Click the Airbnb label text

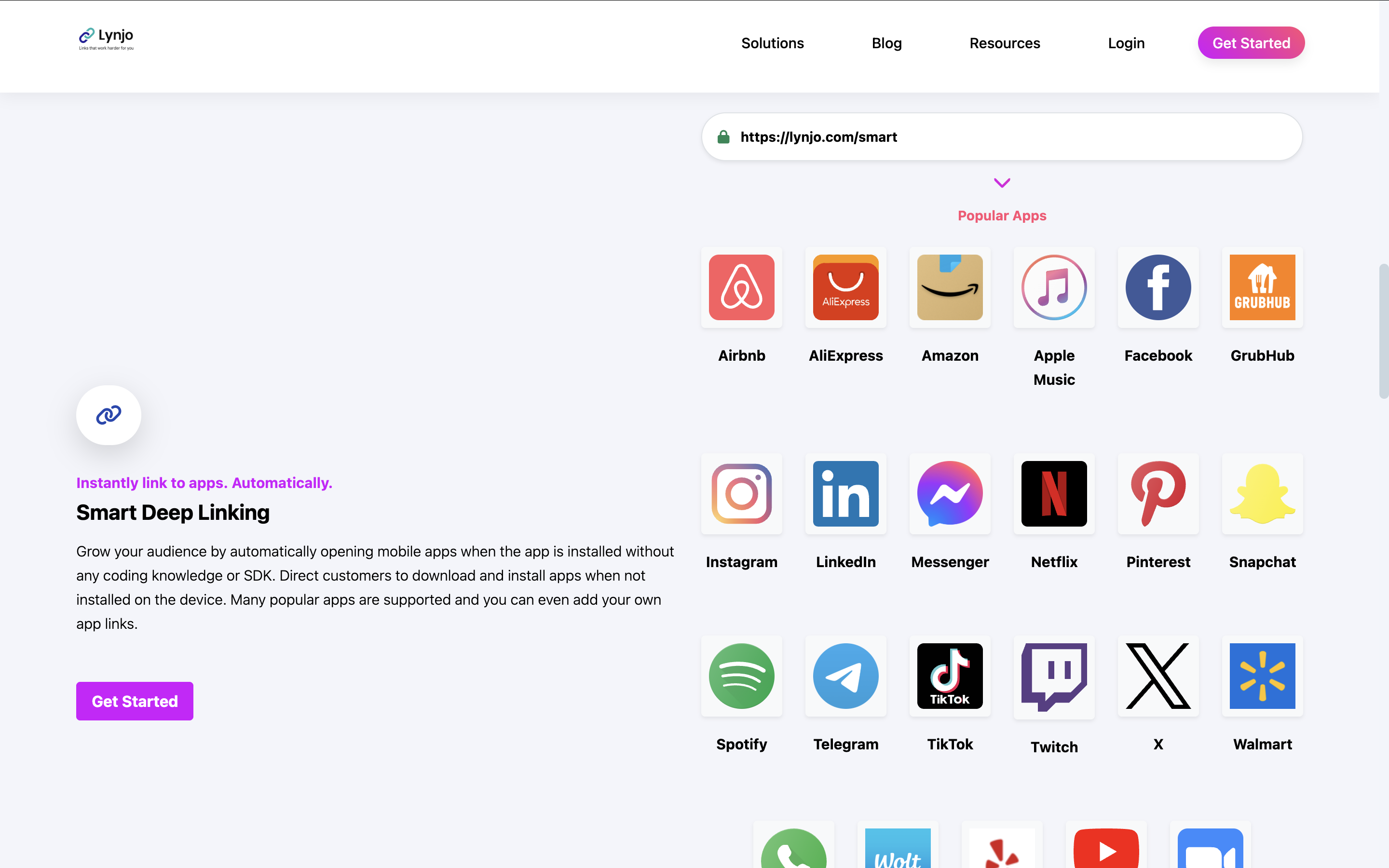pos(742,356)
